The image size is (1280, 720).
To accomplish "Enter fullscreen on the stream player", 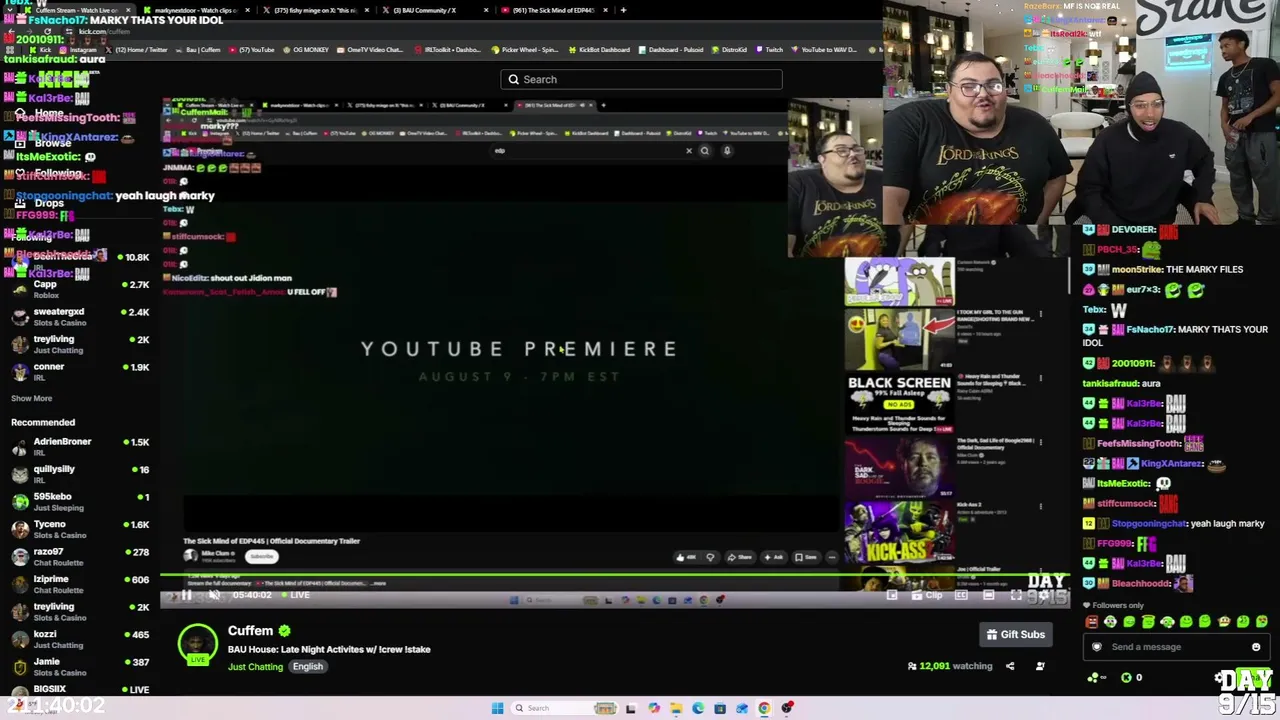I will coord(1016,595).
